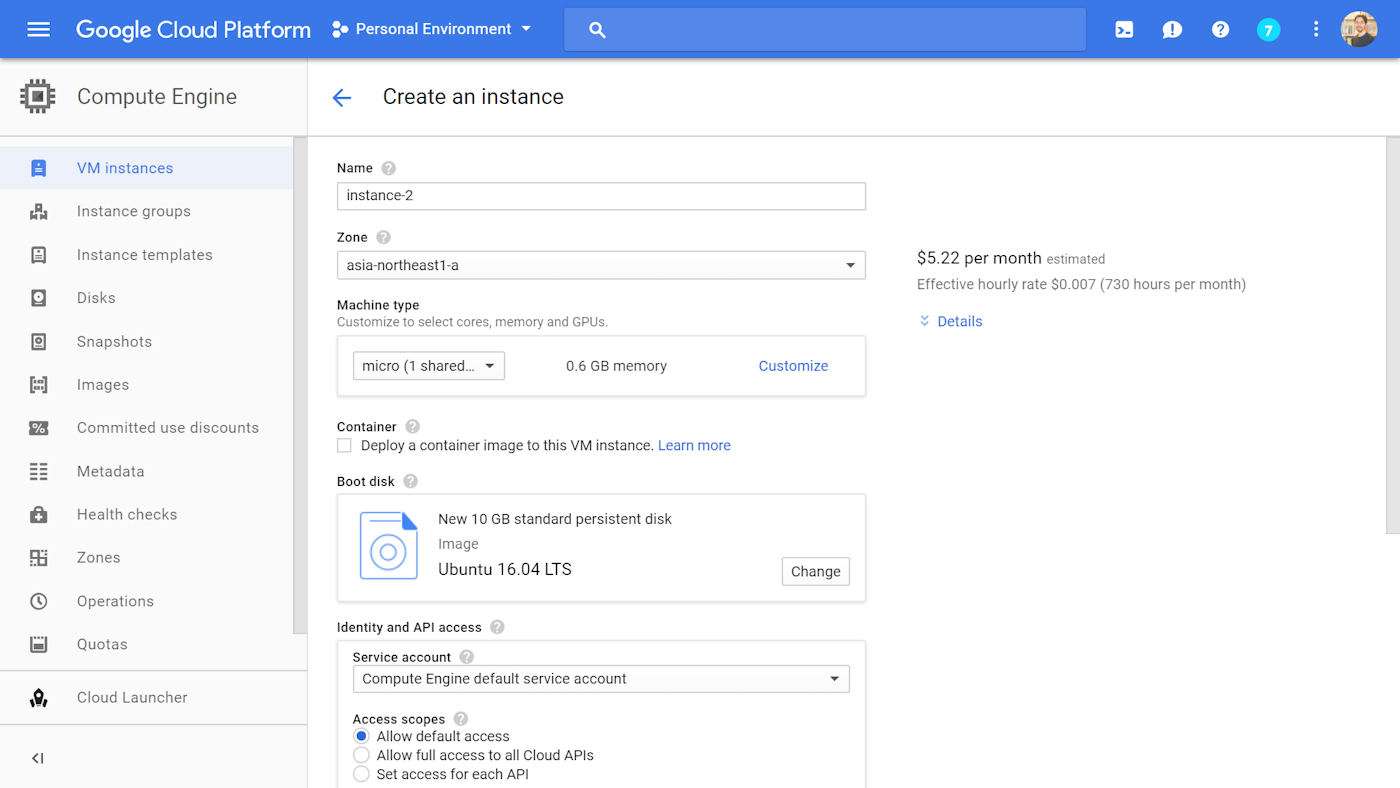Image resolution: width=1400 pixels, height=788 pixels.
Task: Enable deploying a container image checkbox
Action: coord(344,445)
